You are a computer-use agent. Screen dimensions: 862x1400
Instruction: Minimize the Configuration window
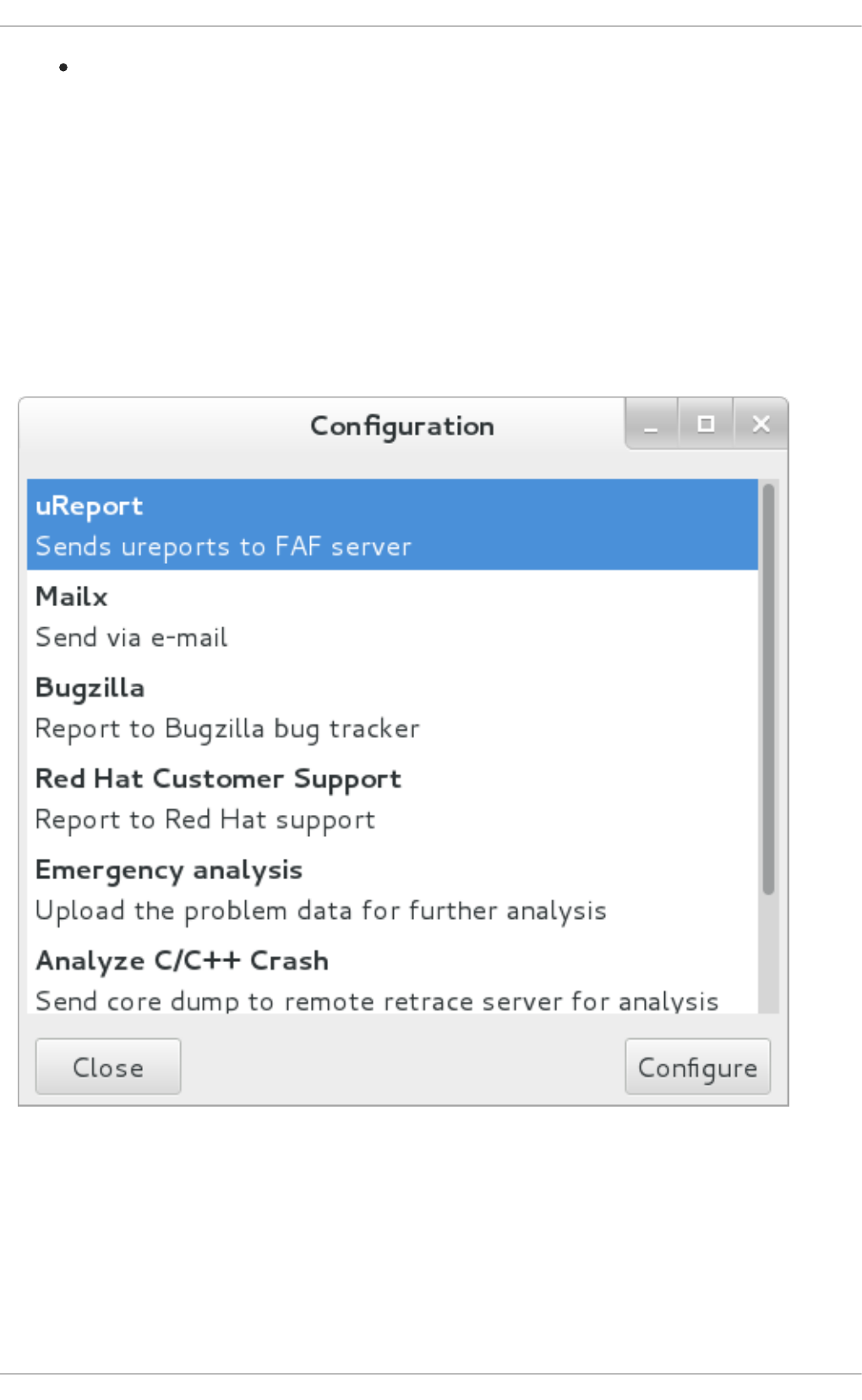[651, 424]
